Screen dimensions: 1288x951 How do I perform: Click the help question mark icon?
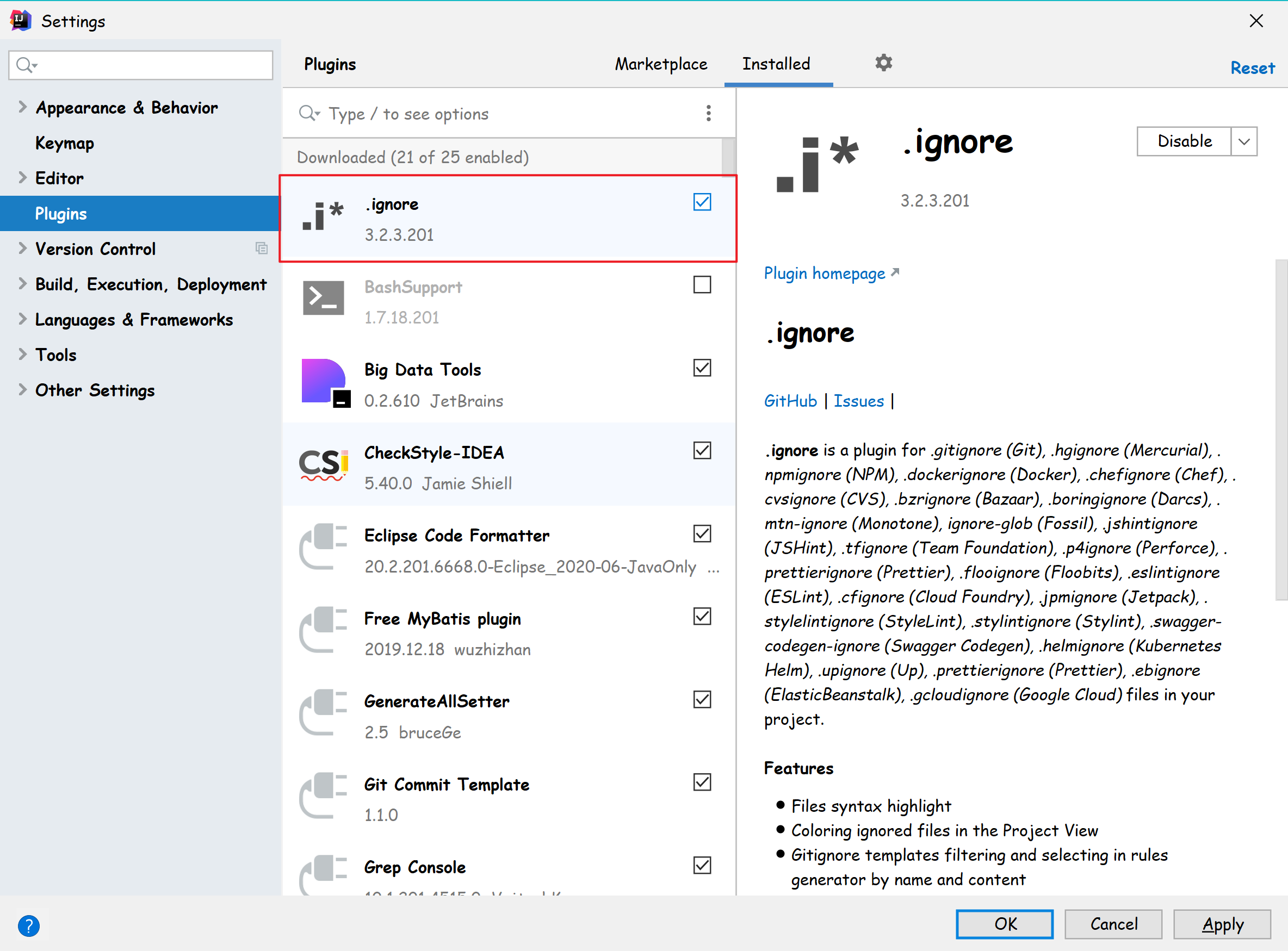coord(28,925)
